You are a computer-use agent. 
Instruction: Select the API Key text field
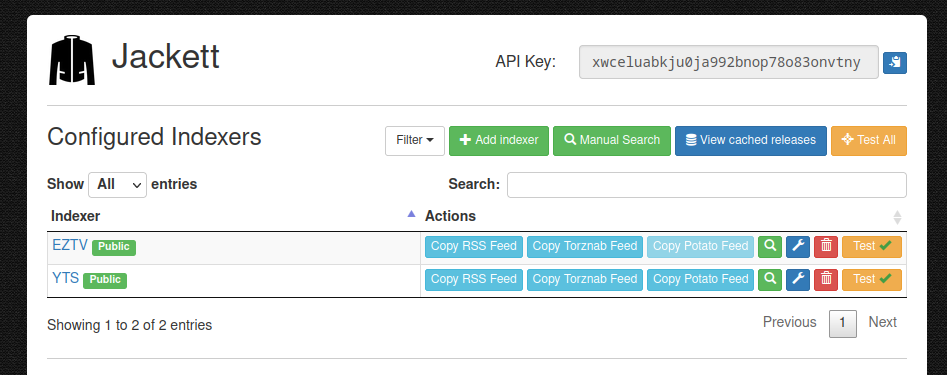pyautogui.click(x=728, y=62)
